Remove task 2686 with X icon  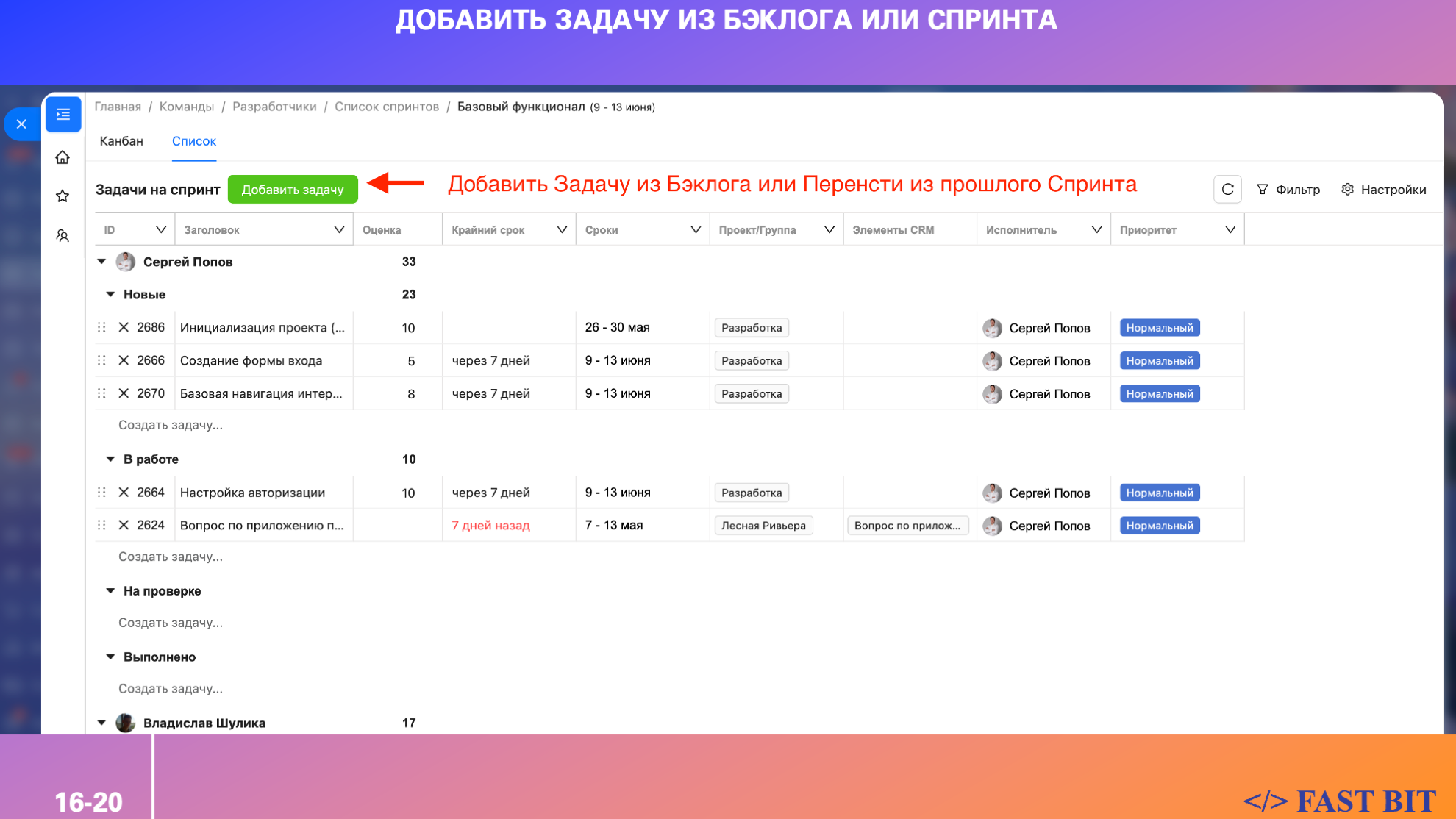click(124, 328)
